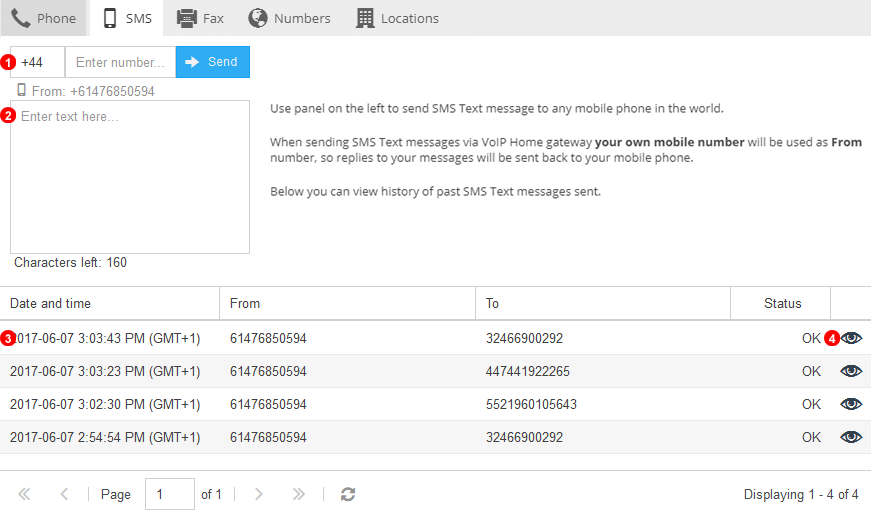This screenshot has height=516, width=871.
Task: Refresh the SMS history list
Action: [x=348, y=494]
